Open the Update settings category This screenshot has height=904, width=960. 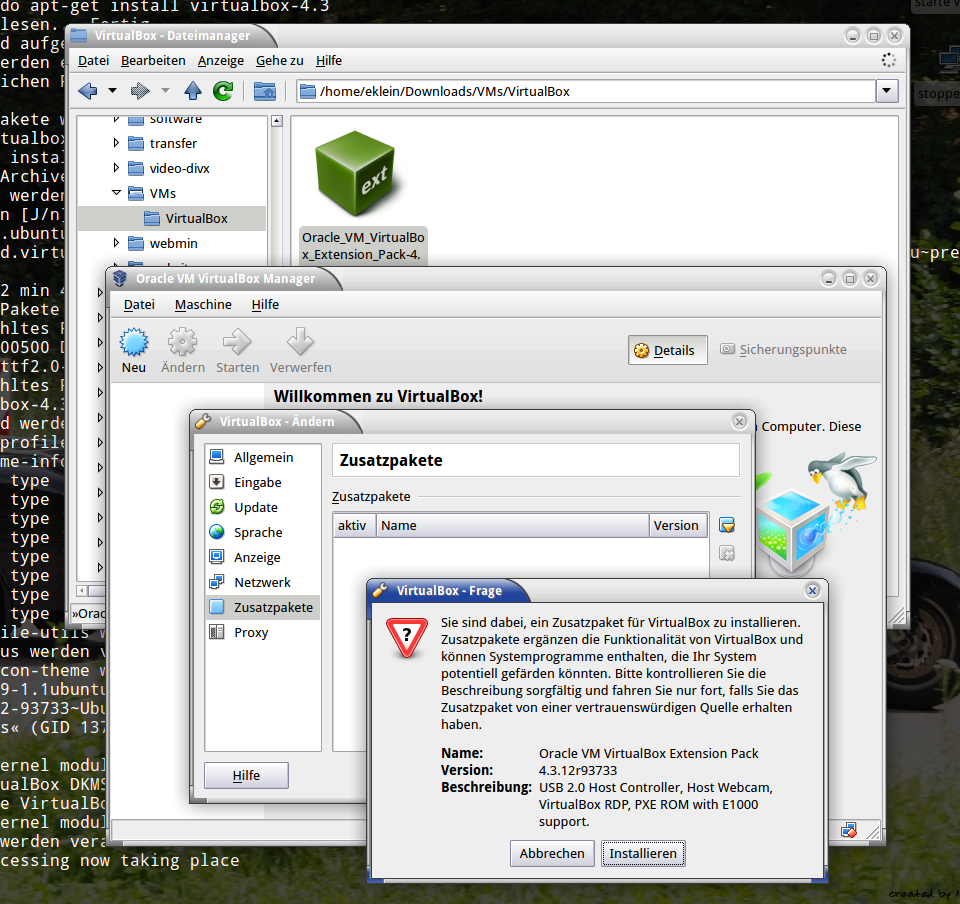tap(256, 507)
